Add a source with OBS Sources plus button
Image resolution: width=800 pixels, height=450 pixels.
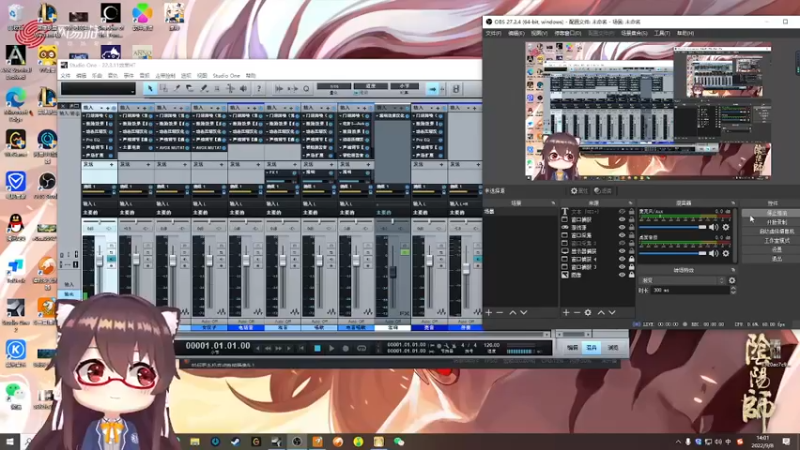[x=566, y=312]
